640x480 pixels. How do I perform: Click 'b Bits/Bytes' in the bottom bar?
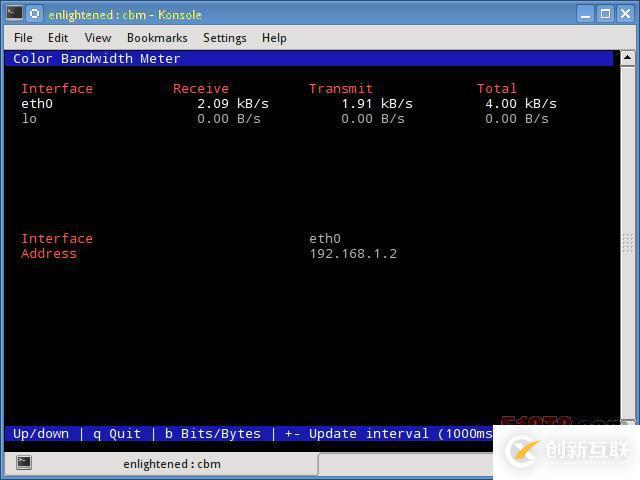pos(213,433)
